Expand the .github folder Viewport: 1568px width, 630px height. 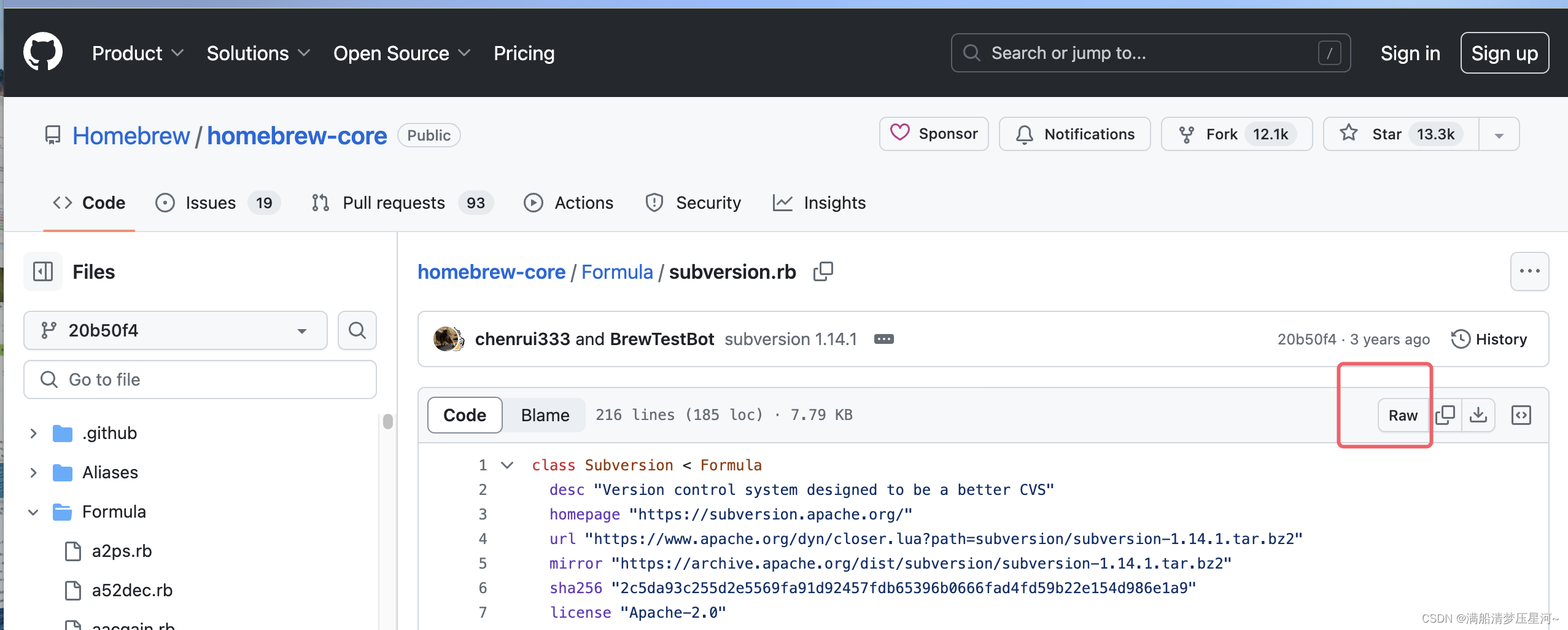(x=34, y=434)
